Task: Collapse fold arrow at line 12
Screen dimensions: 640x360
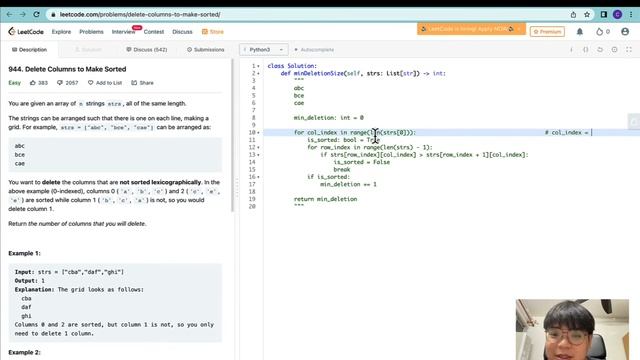Action: pyautogui.click(x=258, y=147)
